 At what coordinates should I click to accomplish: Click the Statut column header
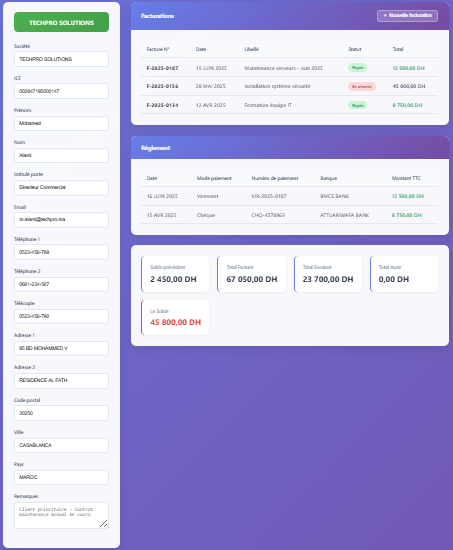pyautogui.click(x=354, y=49)
